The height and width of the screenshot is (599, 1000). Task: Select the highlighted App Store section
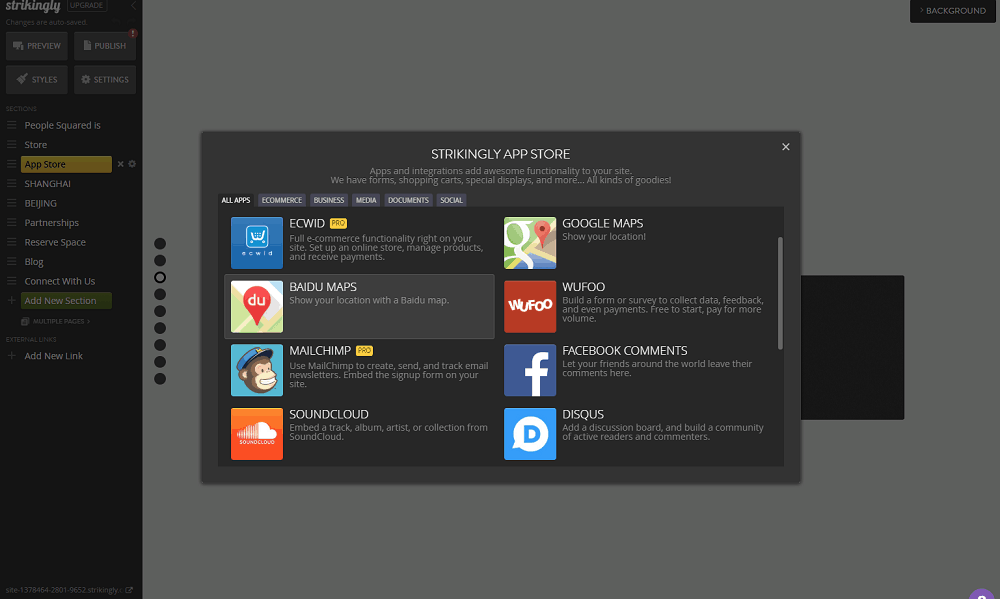(66, 164)
